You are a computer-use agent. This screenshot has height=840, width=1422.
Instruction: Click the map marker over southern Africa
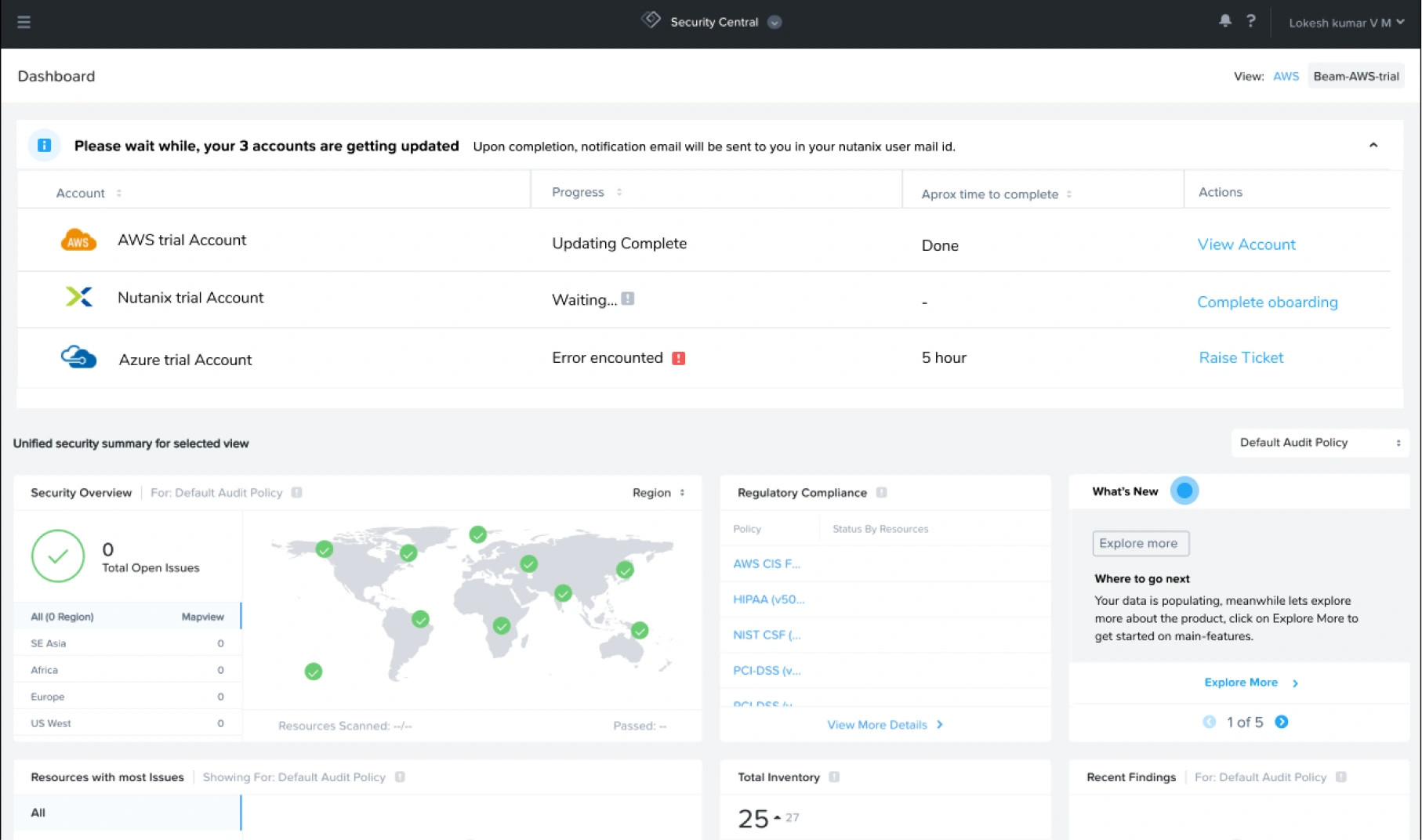coord(502,626)
